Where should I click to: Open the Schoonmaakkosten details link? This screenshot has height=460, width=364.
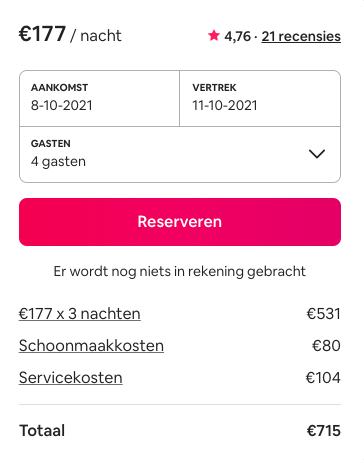[x=91, y=346]
